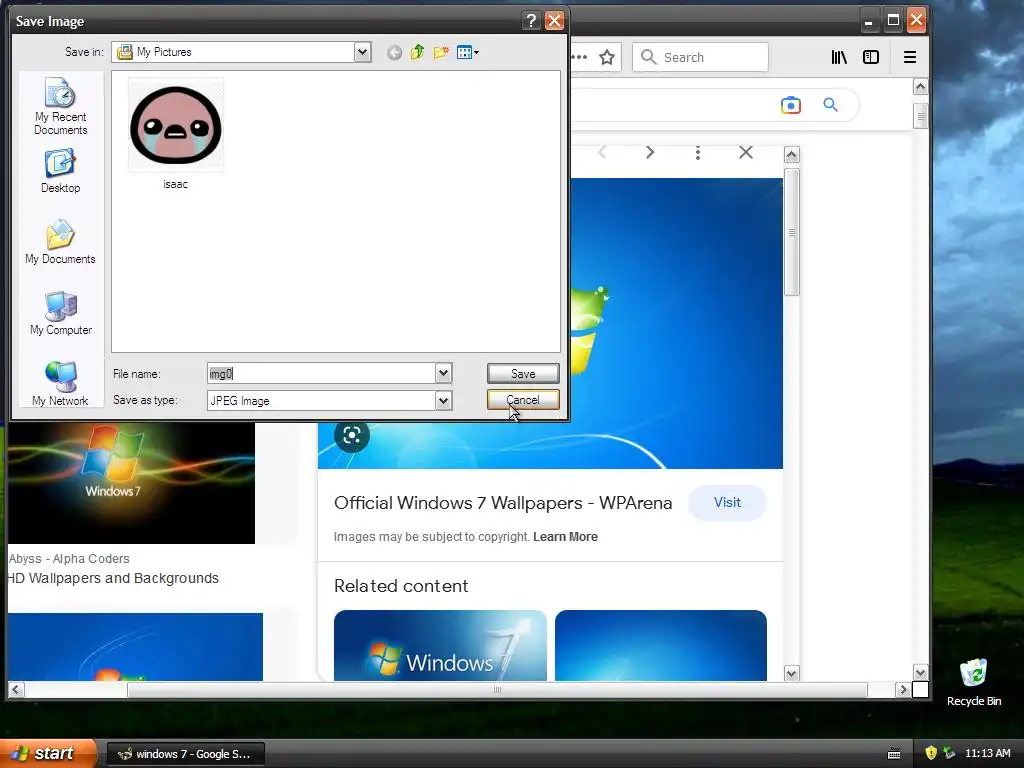Click the Back arrow in Save dialog toolbar
The width and height of the screenshot is (1024, 768).
pos(394,52)
